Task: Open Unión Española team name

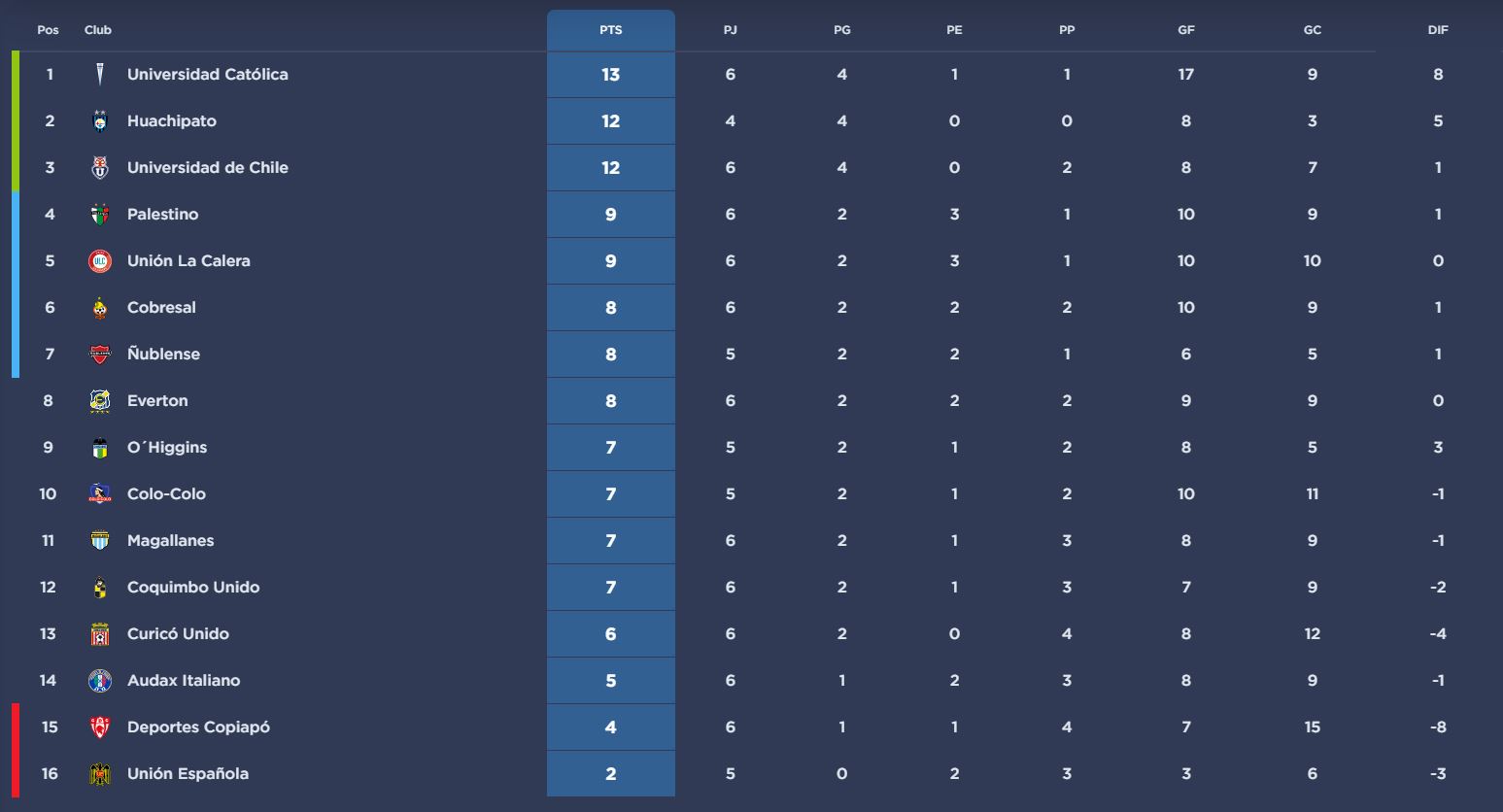Action: pyautogui.click(x=188, y=774)
